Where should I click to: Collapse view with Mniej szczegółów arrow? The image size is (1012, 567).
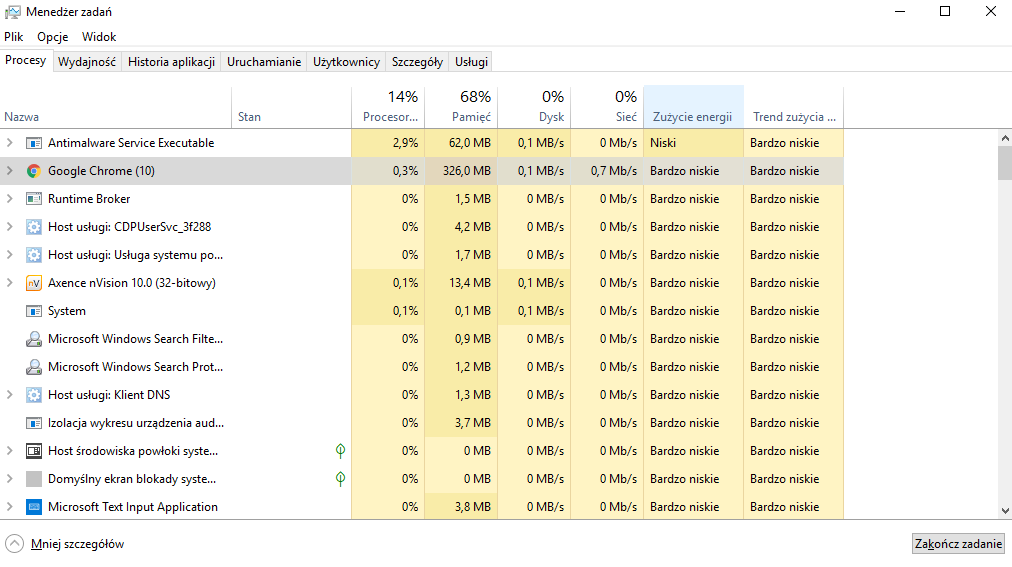14,544
